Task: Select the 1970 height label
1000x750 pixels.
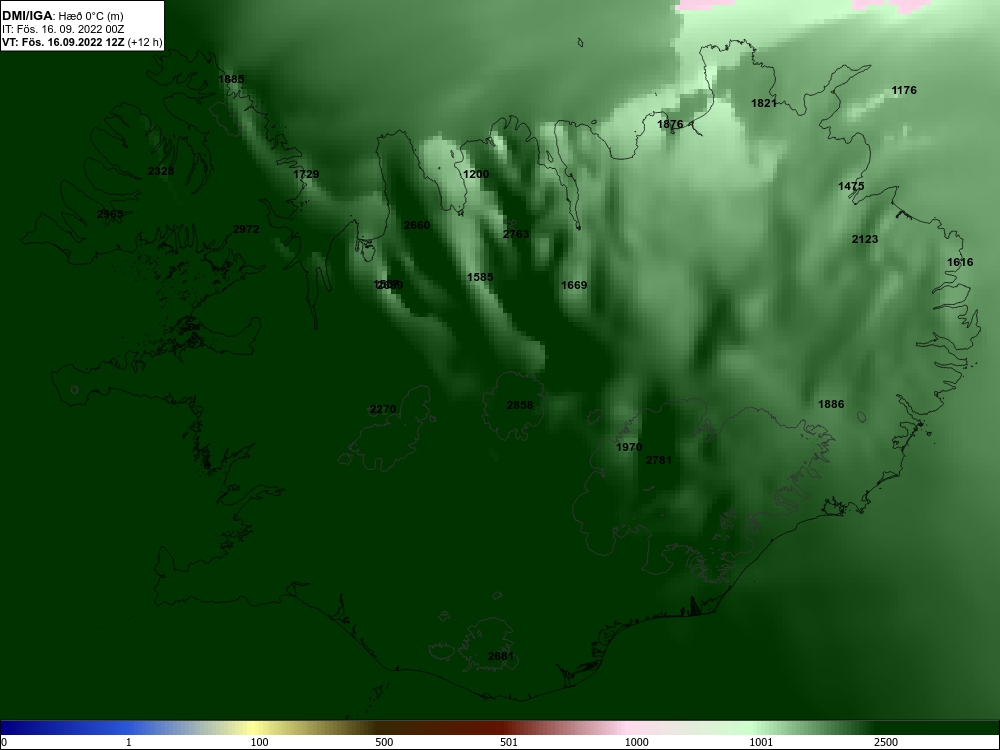Action: [629, 448]
